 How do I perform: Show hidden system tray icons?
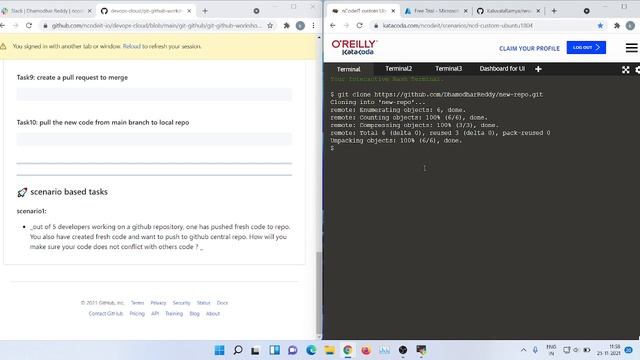click(523, 350)
